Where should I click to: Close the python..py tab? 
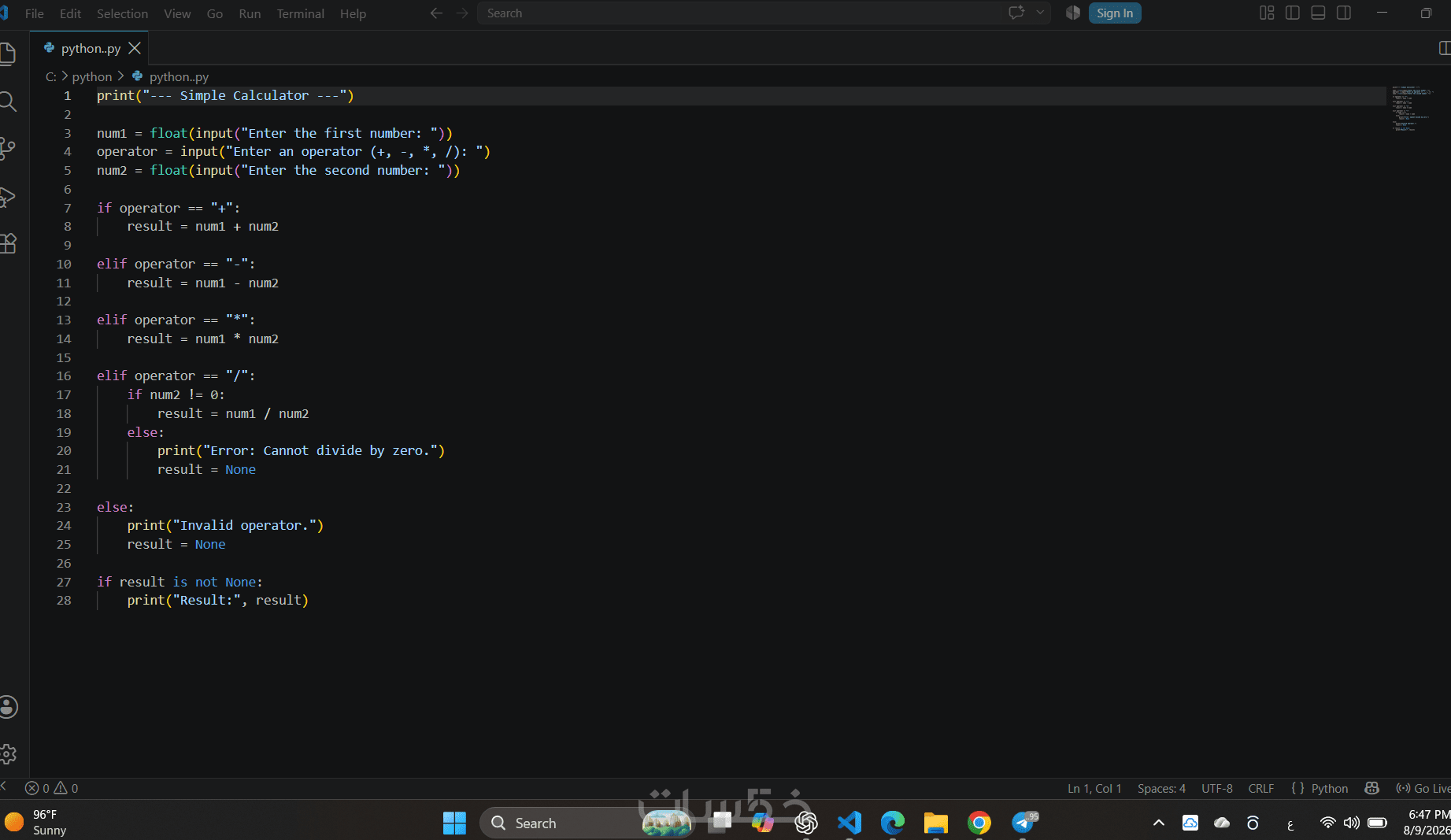pos(135,48)
